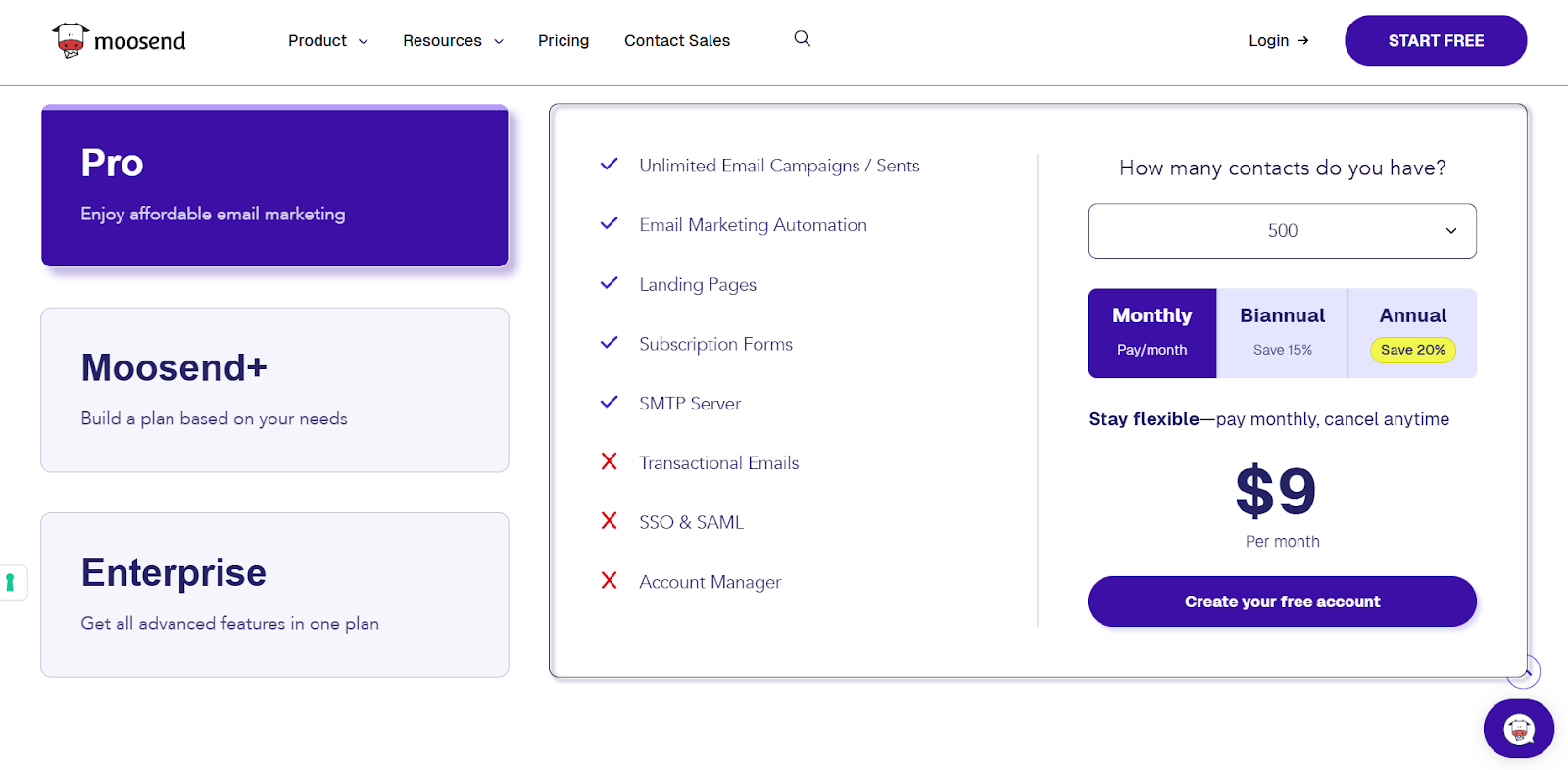Choose Annual billing with Save 20%
1568x770 pixels.
coord(1412,333)
